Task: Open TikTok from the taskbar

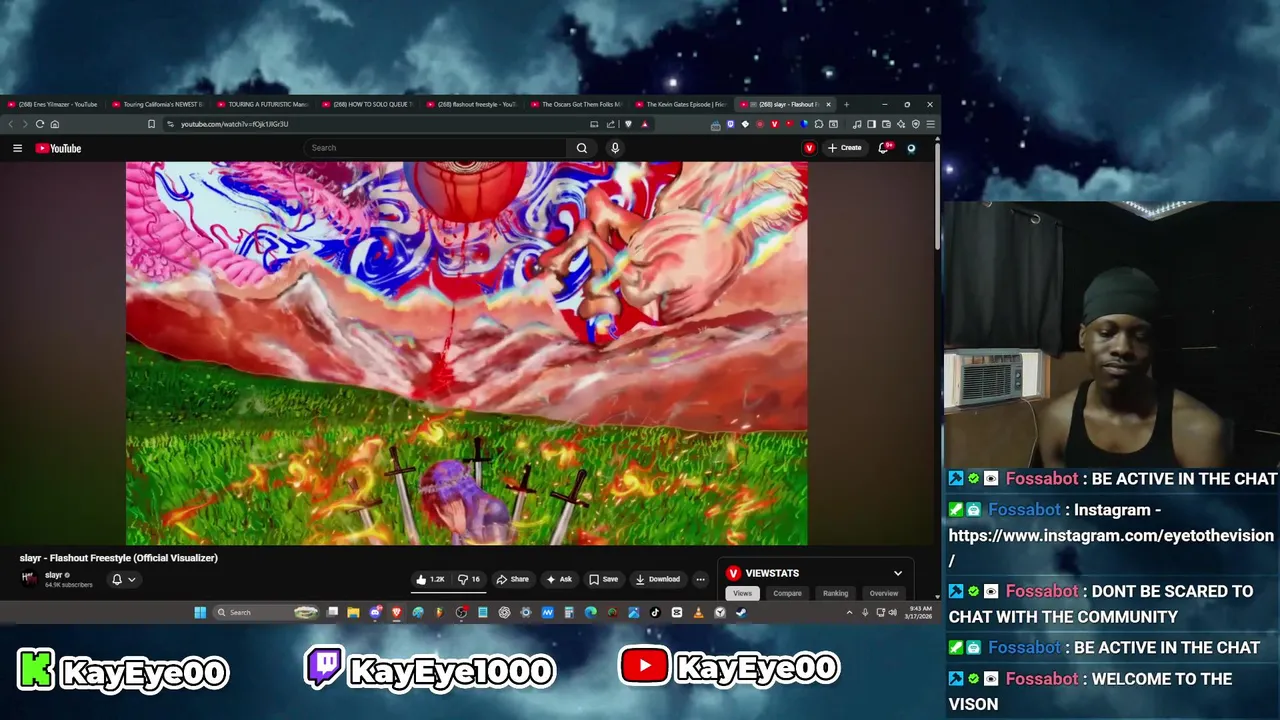Action: click(x=655, y=612)
